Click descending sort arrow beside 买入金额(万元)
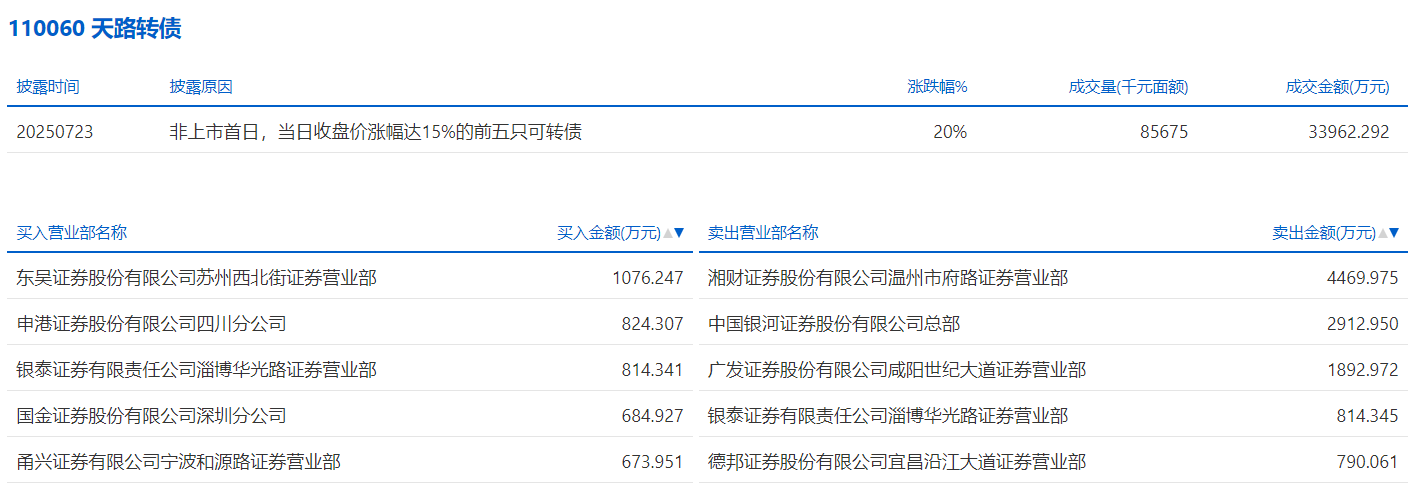1417x493 pixels. [x=680, y=233]
